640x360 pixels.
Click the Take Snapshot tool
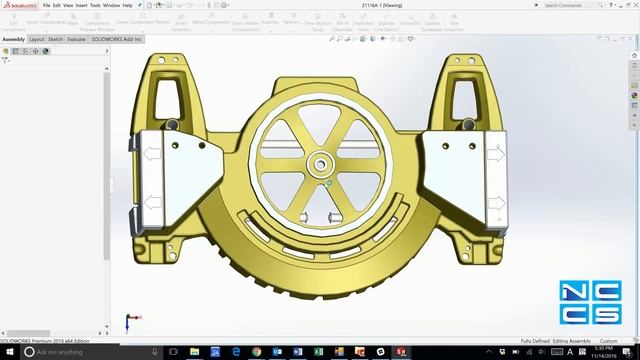(x=454, y=23)
